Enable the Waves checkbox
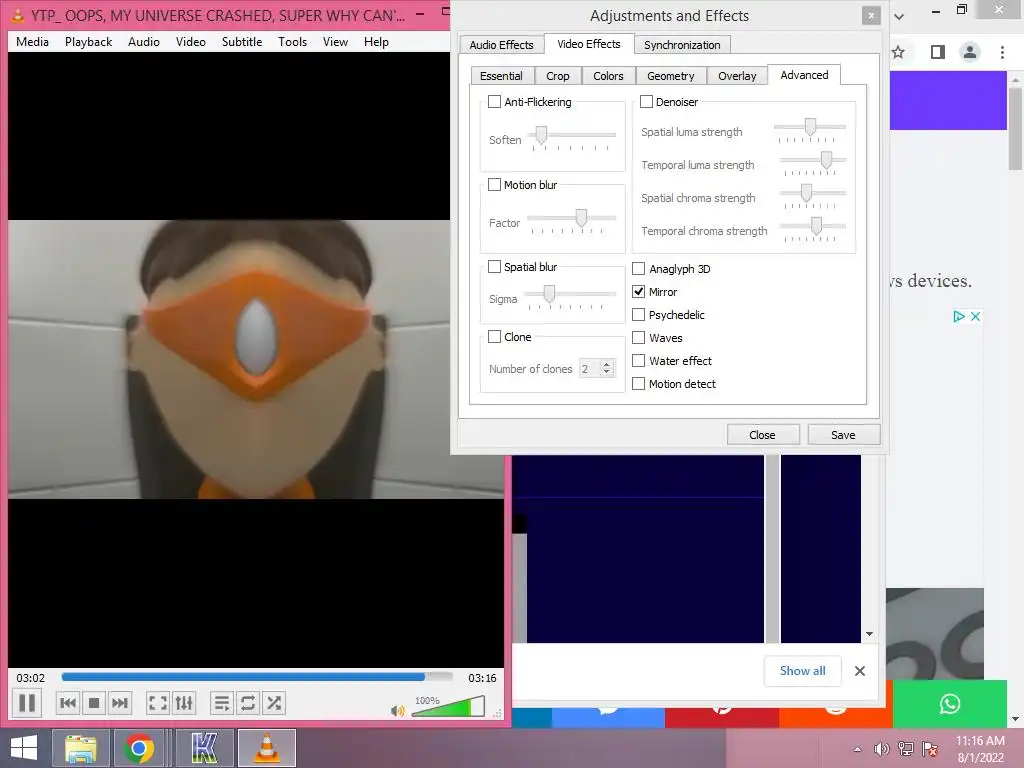 coord(639,338)
